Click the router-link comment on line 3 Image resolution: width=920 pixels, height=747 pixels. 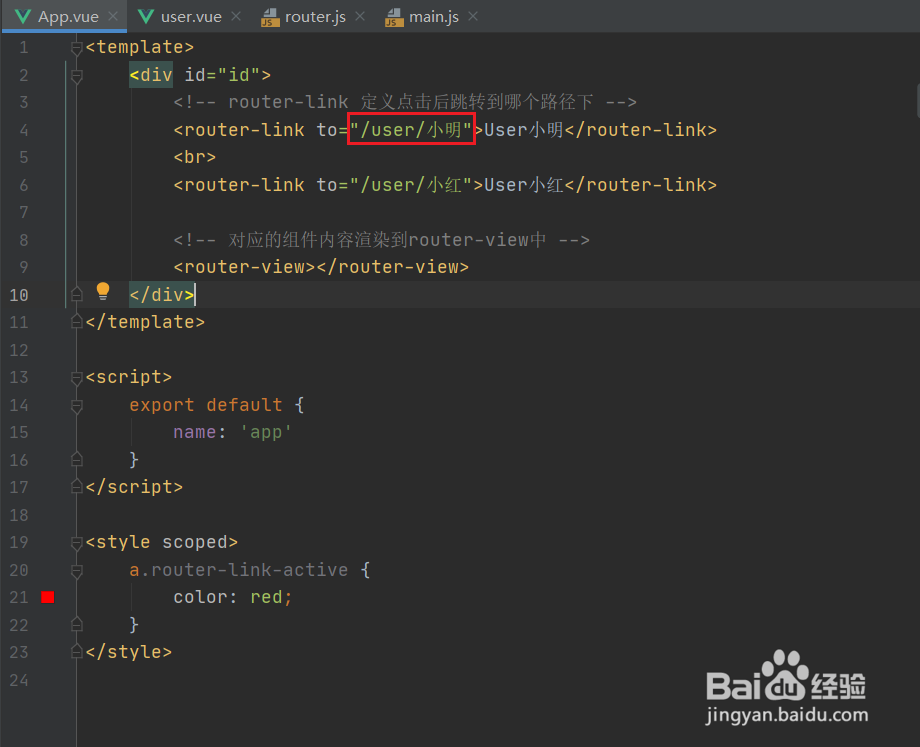click(405, 102)
